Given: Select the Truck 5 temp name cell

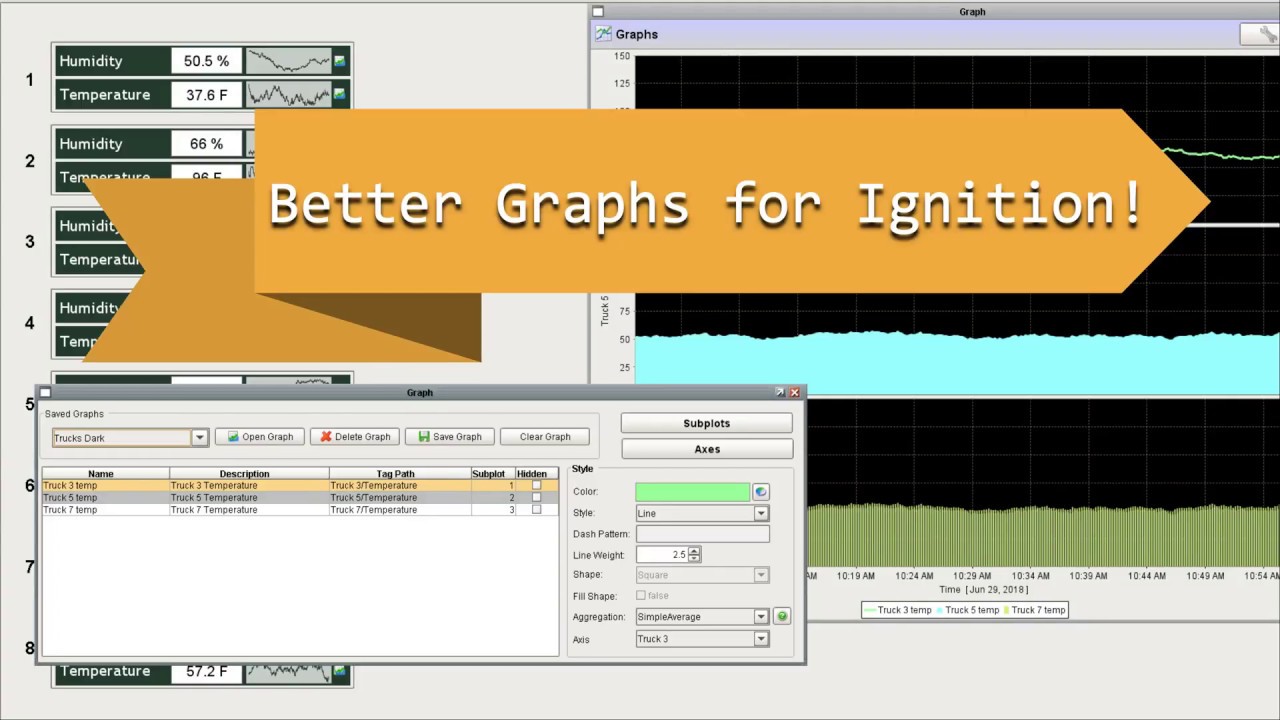Looking at the screenshot, I should (105, 497).
